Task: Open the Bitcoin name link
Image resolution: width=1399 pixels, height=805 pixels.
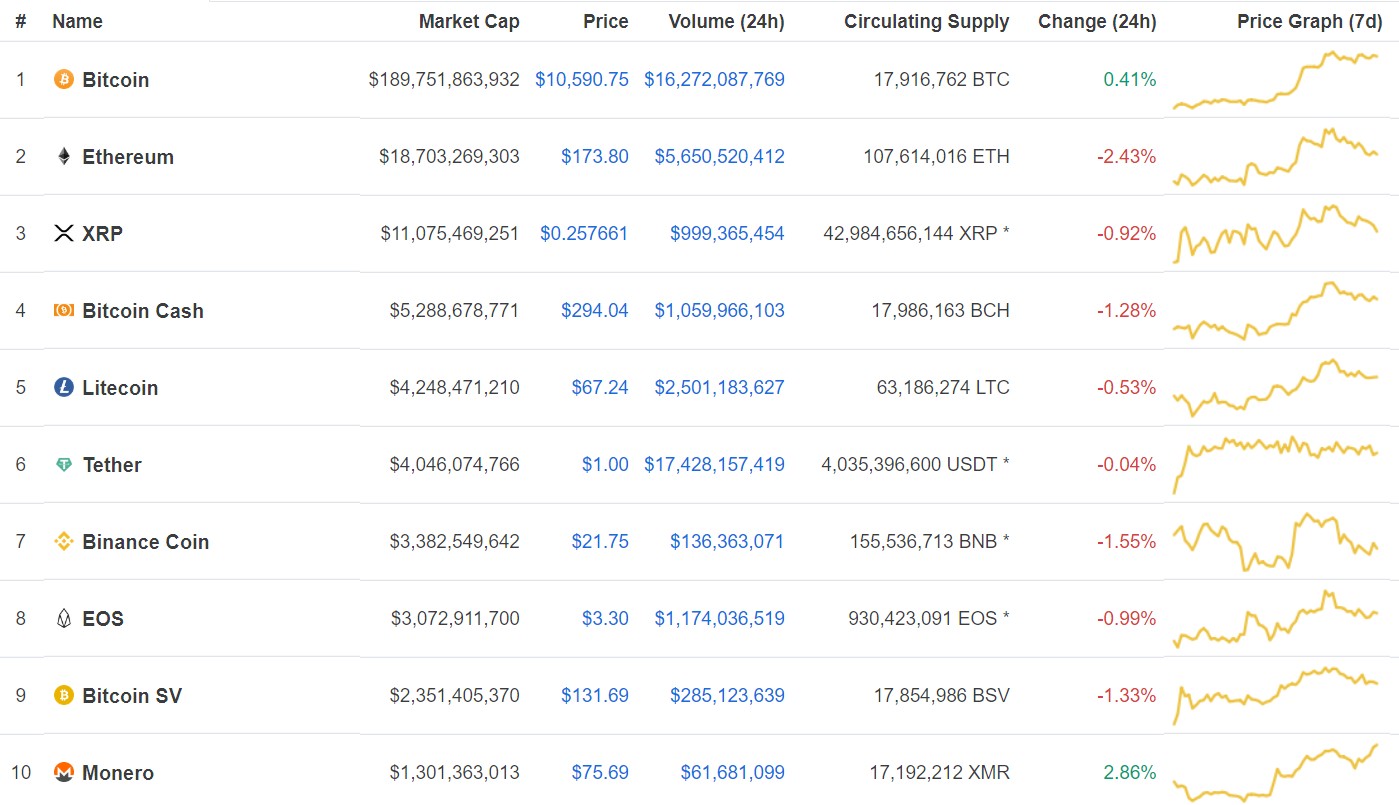Action: point(116,79)
